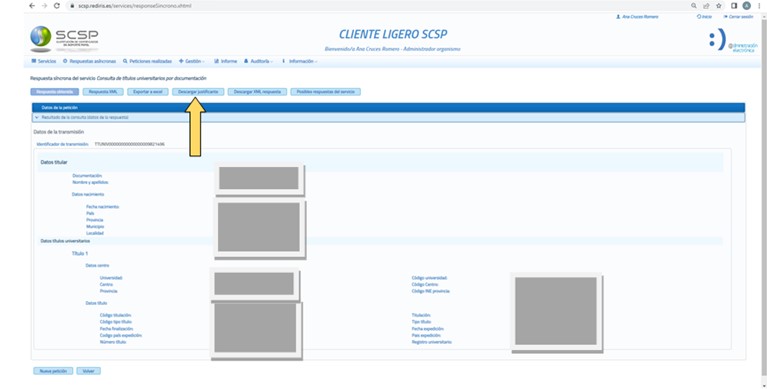Screen dimensions: 767x389
Task: Open the browser side panel icon
Action: pos(734,6)
